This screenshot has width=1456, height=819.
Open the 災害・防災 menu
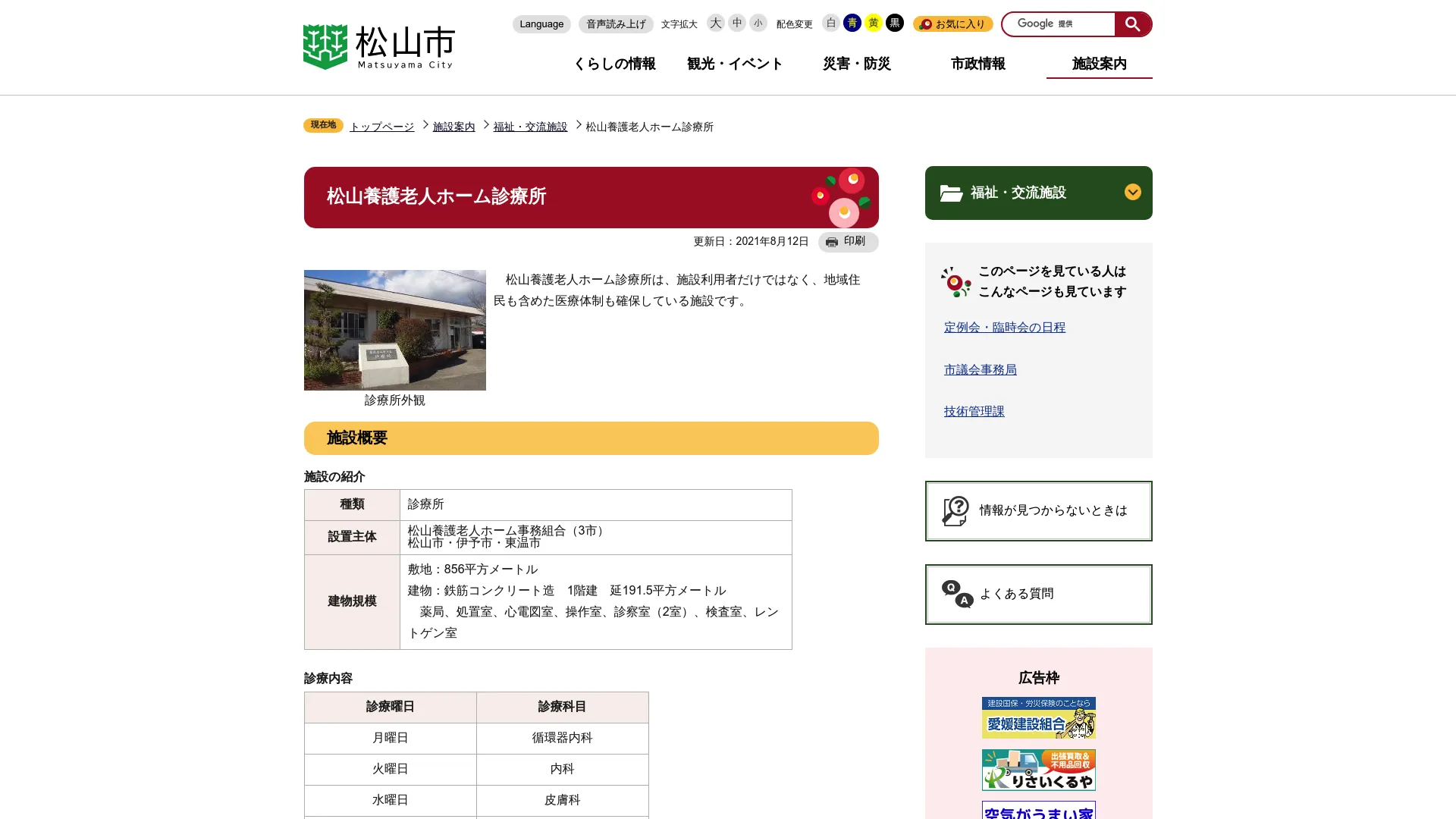[857, 64]
